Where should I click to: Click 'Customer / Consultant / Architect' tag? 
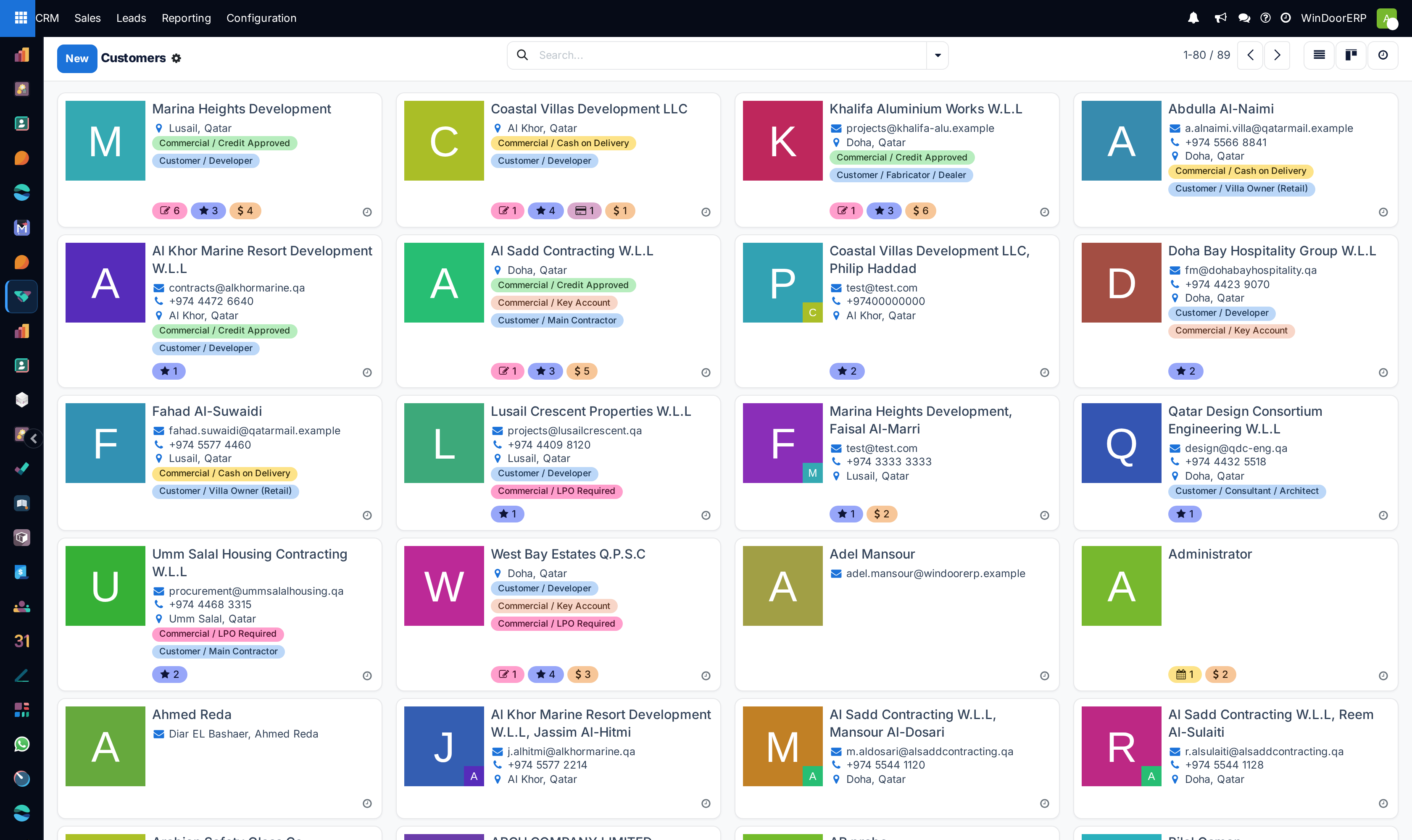(x=1246, y=491)
